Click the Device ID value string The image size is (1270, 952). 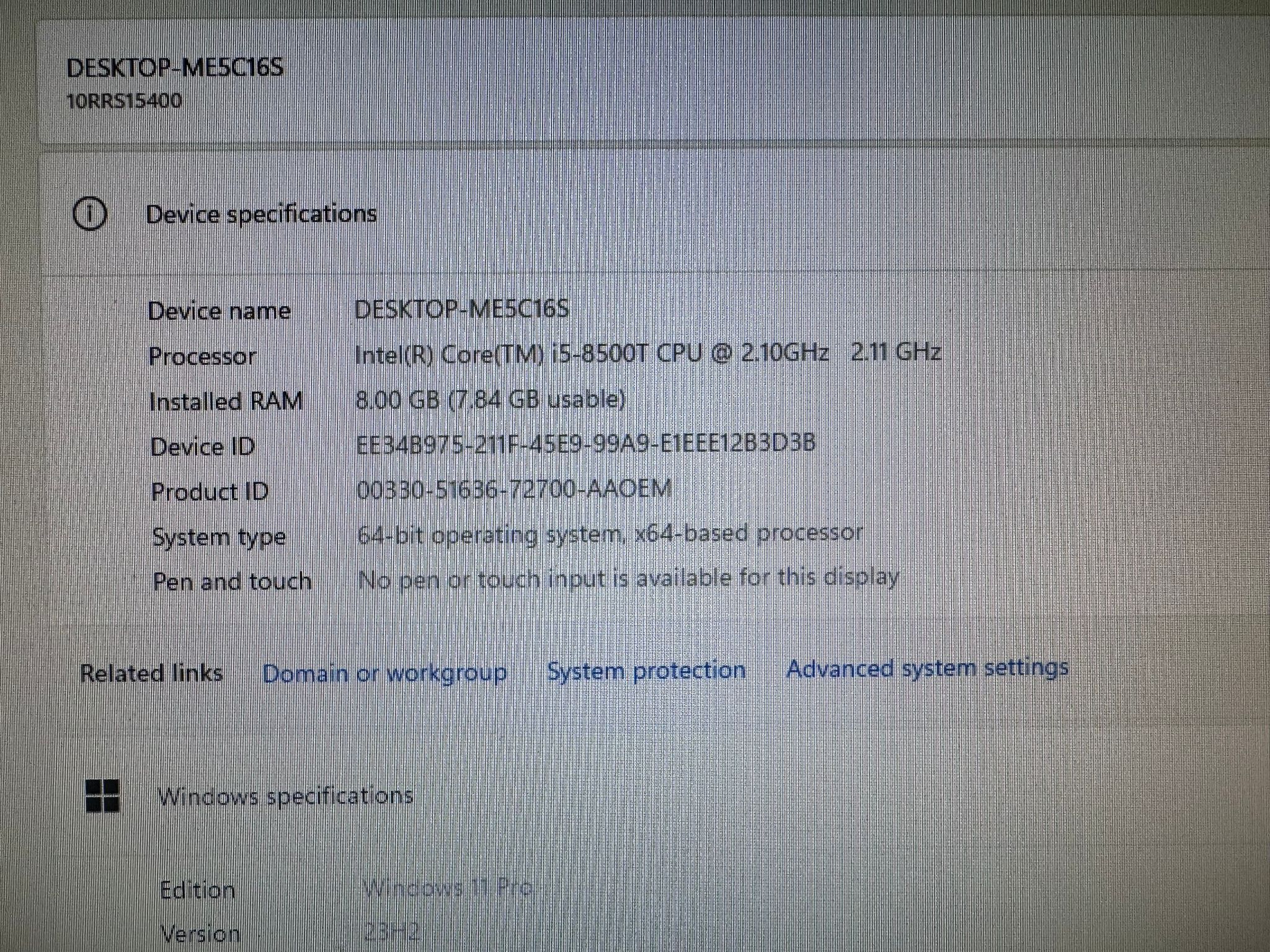(585, 444)
